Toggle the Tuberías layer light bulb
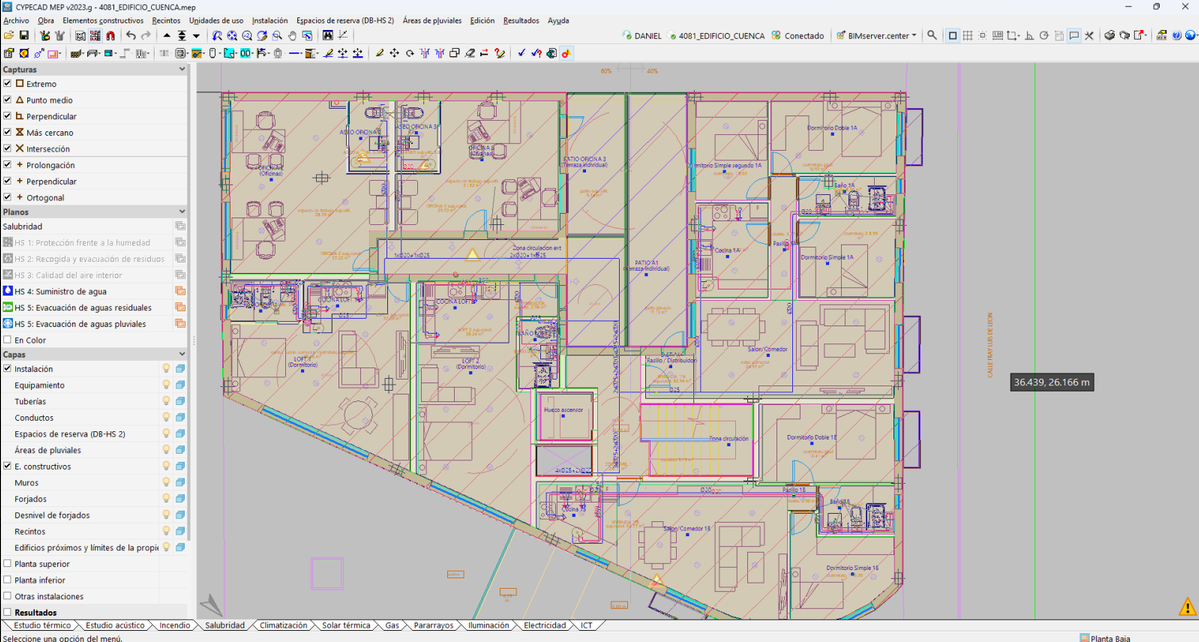This screenshot has height=642, width=1199. click(x=166, y=401)
